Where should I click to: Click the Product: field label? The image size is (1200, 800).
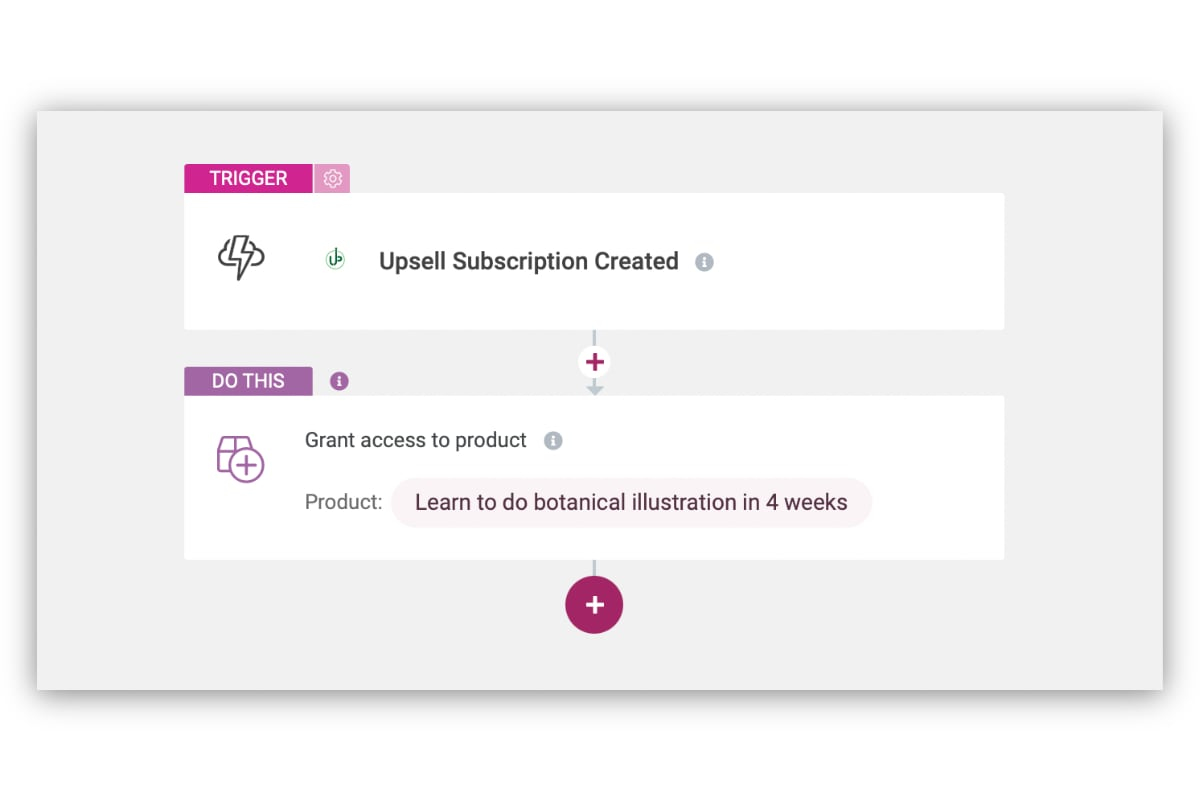click(x=343, y=502)
